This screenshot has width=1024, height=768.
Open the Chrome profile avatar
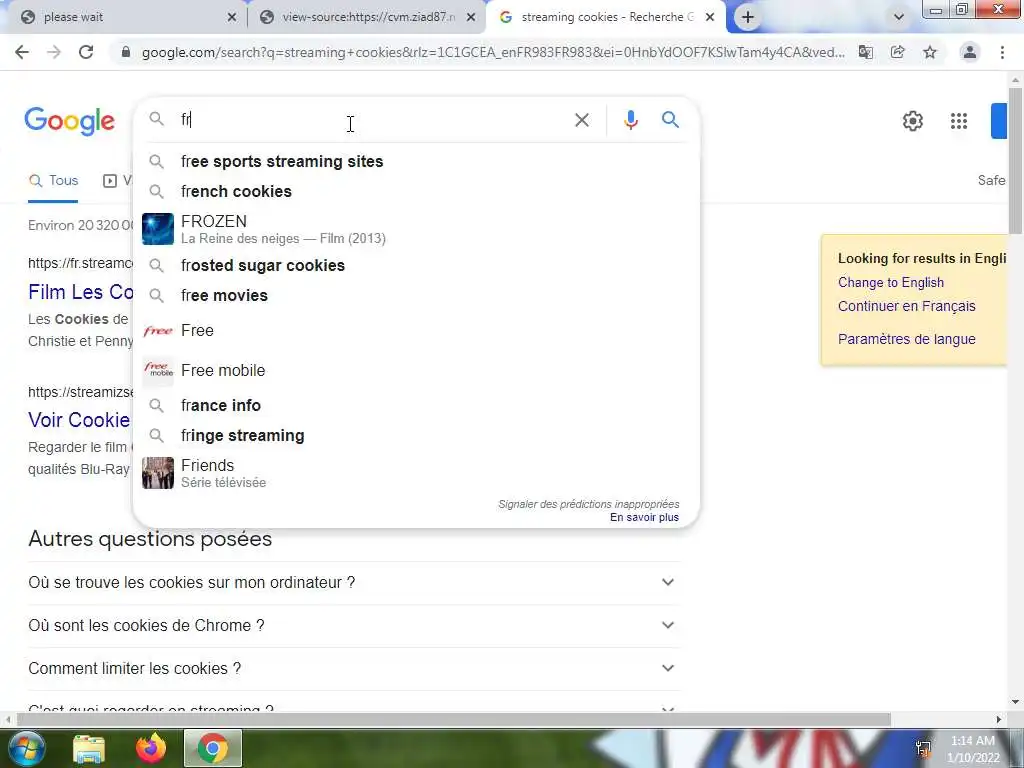(x=970, y=52)
